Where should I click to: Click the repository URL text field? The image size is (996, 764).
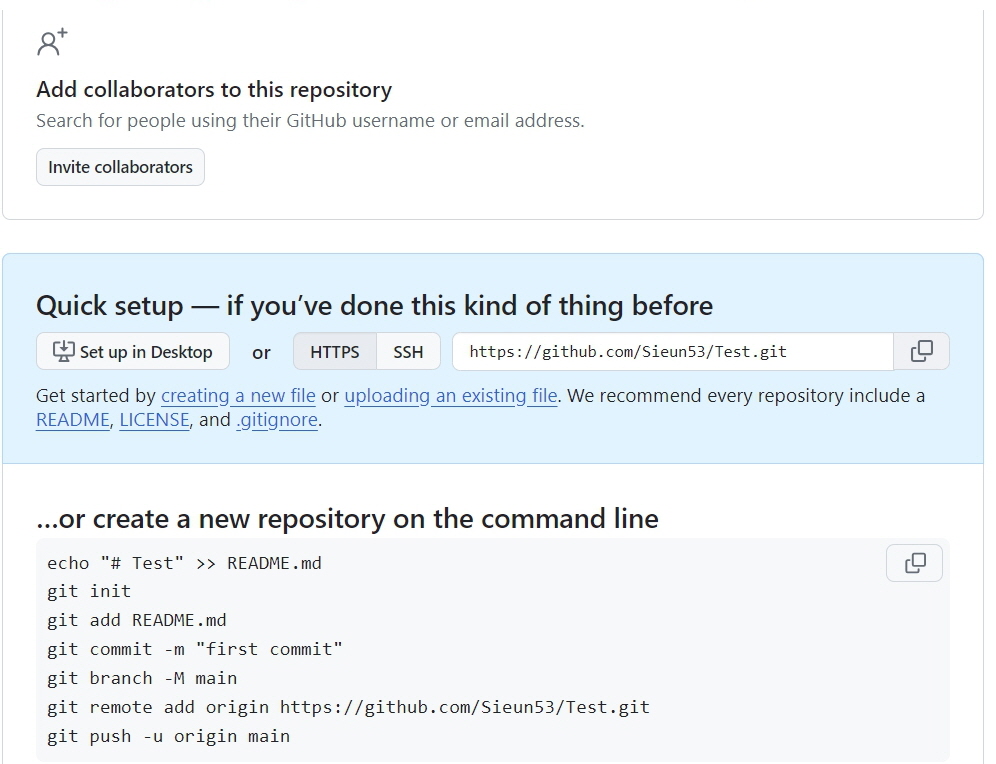coord(672,352)
